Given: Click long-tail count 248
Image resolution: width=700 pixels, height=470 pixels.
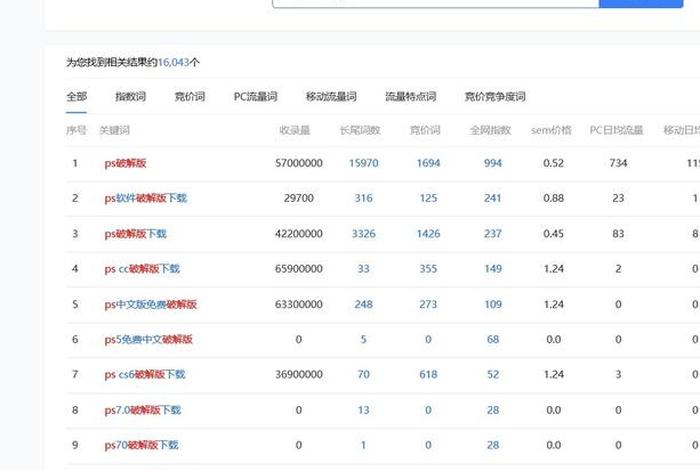Looking at the screenshot, I should coord(363,304).
